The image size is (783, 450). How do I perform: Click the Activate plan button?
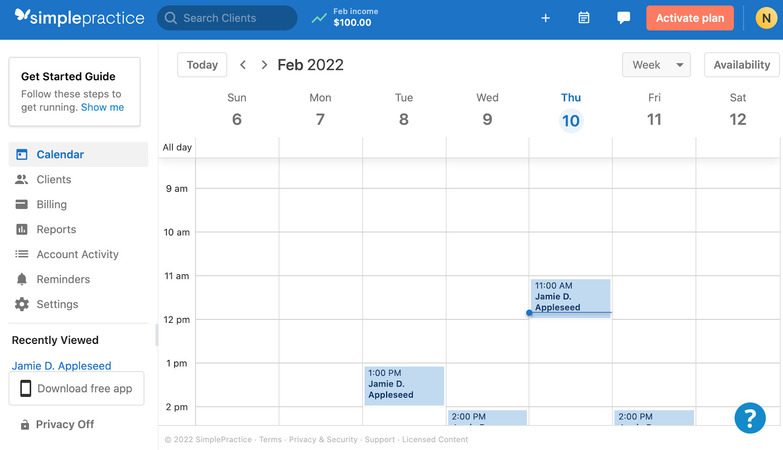(690, 18)
